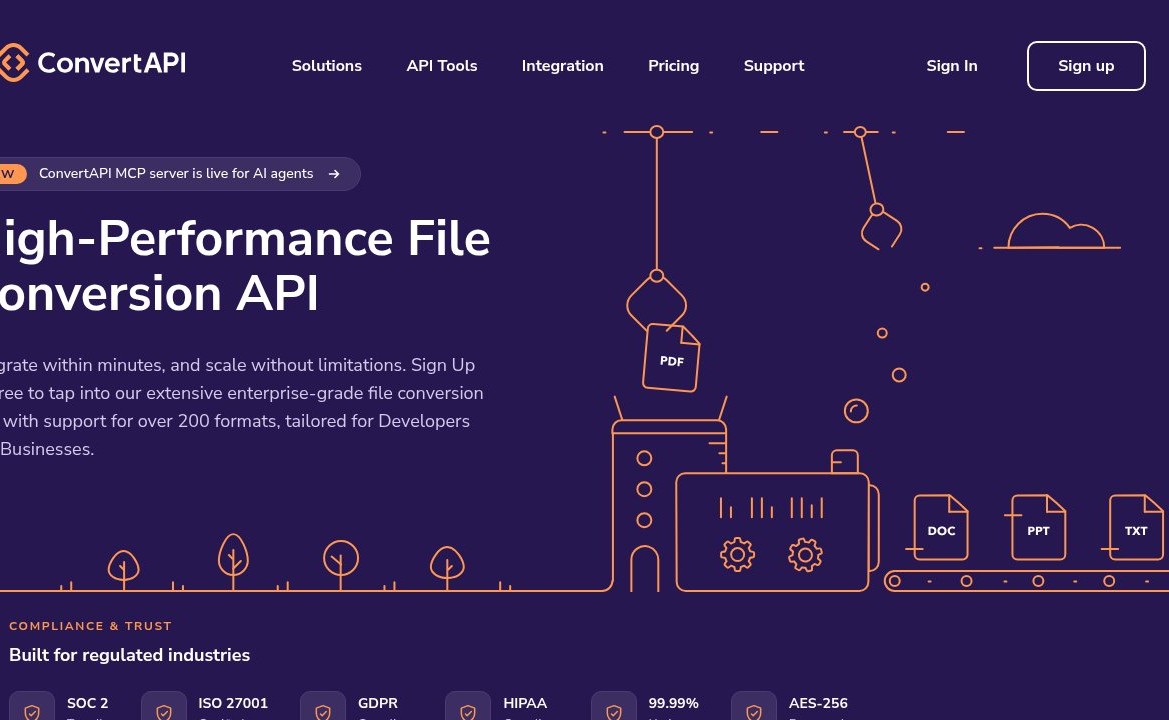The width and height of the screenshot is (1169, 720).
Task: Click the "Performance File" headline text
Action: pyautogui.click(x=294, y=239)
